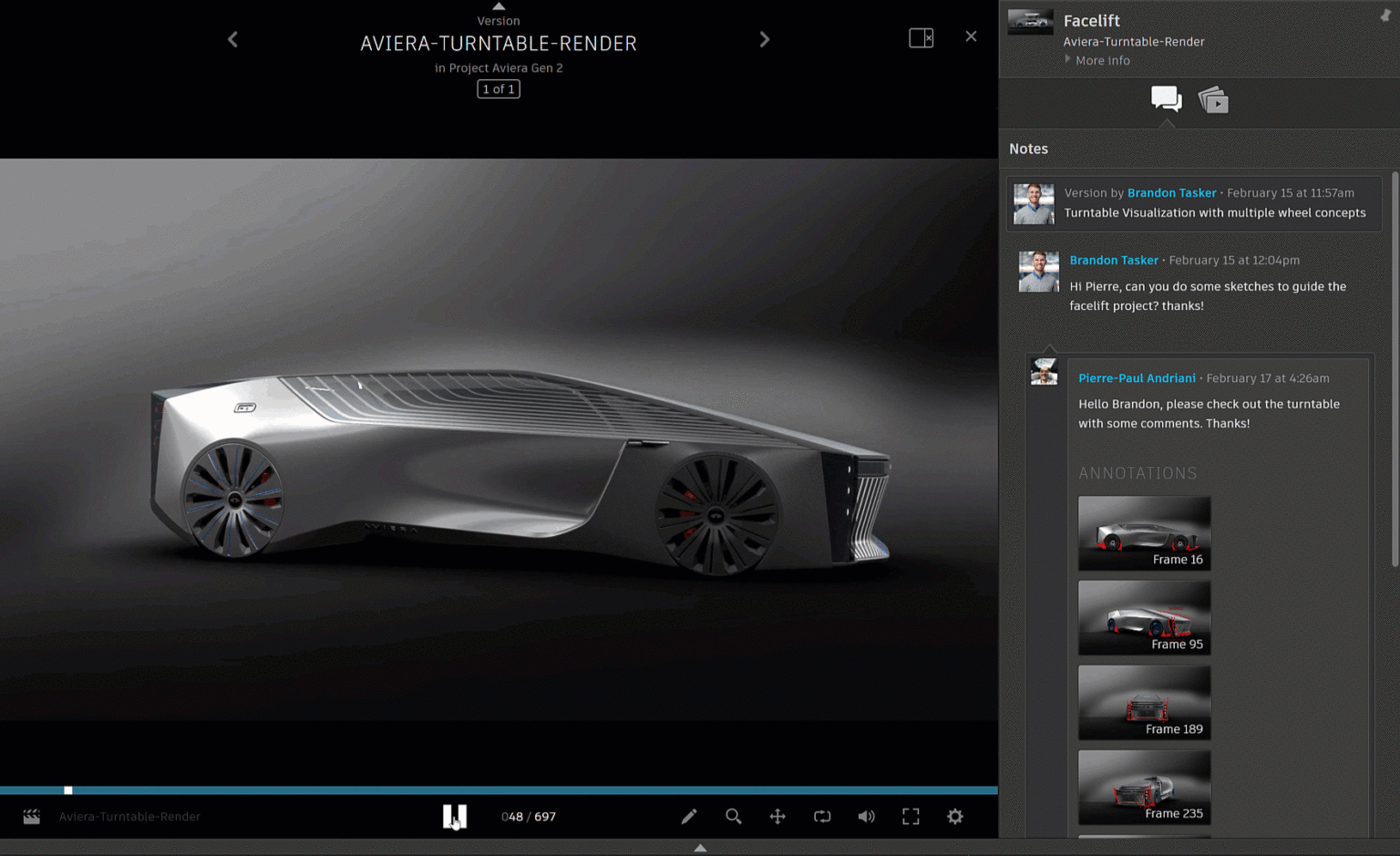Open player settings gear
1400x856 pixels.
[x=955, y=817]
